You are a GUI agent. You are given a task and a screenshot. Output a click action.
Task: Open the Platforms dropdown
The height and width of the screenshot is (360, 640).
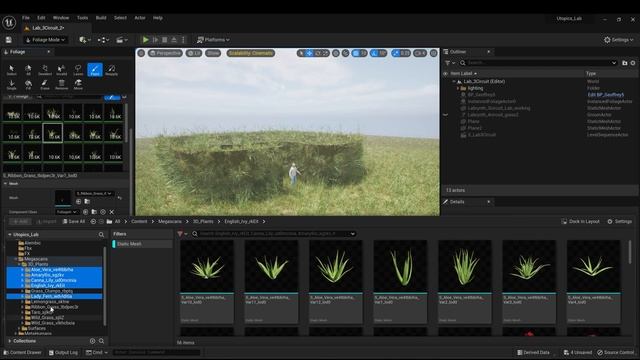click(x=213, y=40)
